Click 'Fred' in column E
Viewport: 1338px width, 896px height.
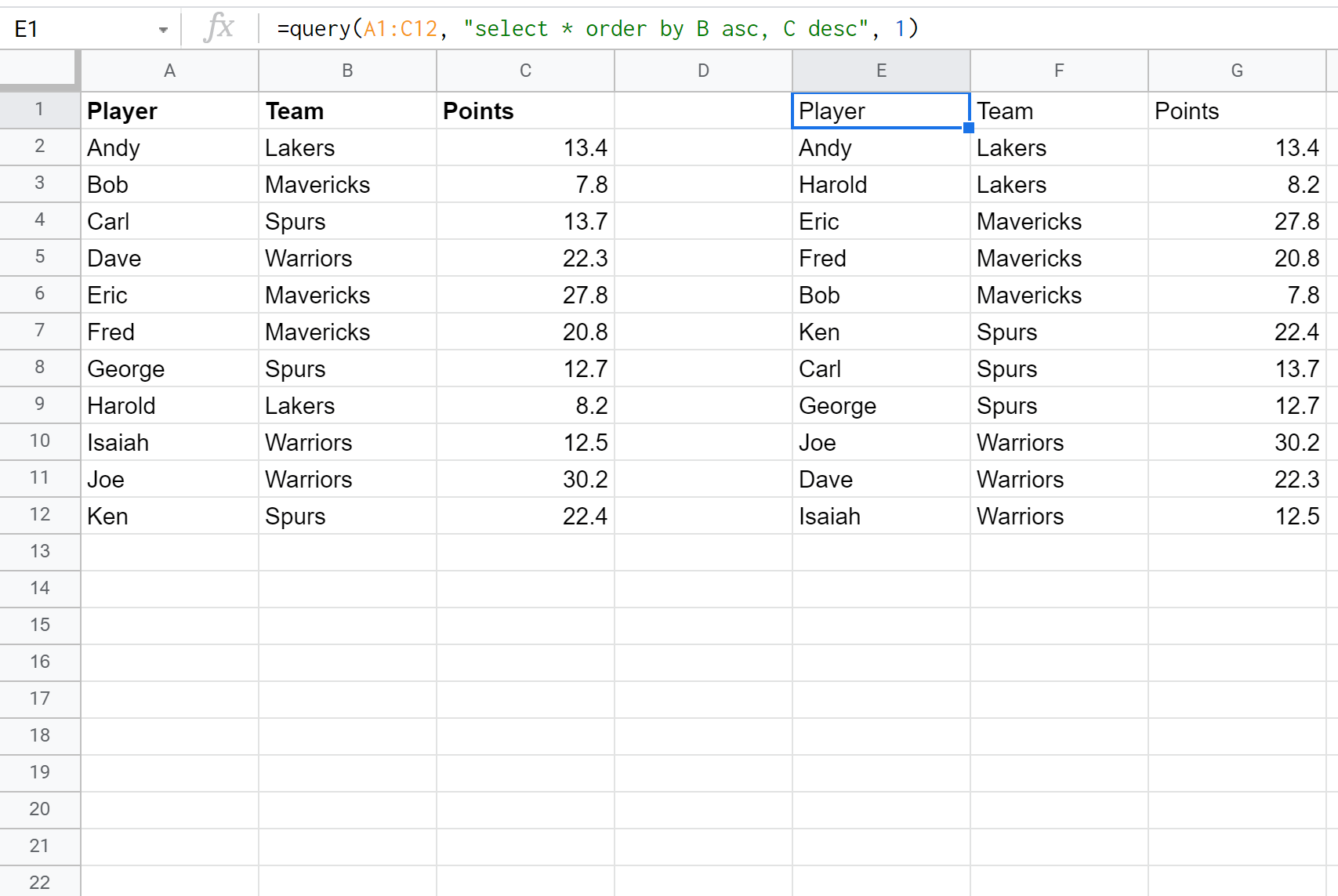coord(822,259)
